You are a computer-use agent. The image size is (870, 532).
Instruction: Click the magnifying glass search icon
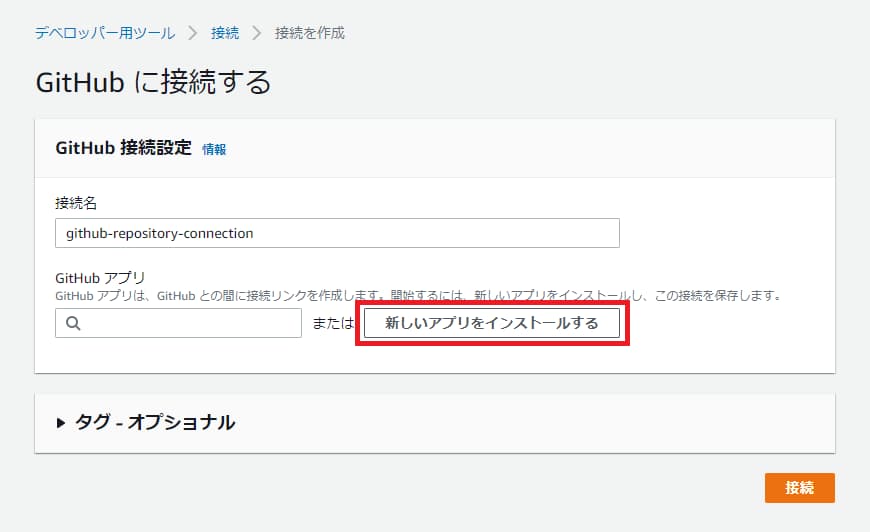tap(73, 323)
